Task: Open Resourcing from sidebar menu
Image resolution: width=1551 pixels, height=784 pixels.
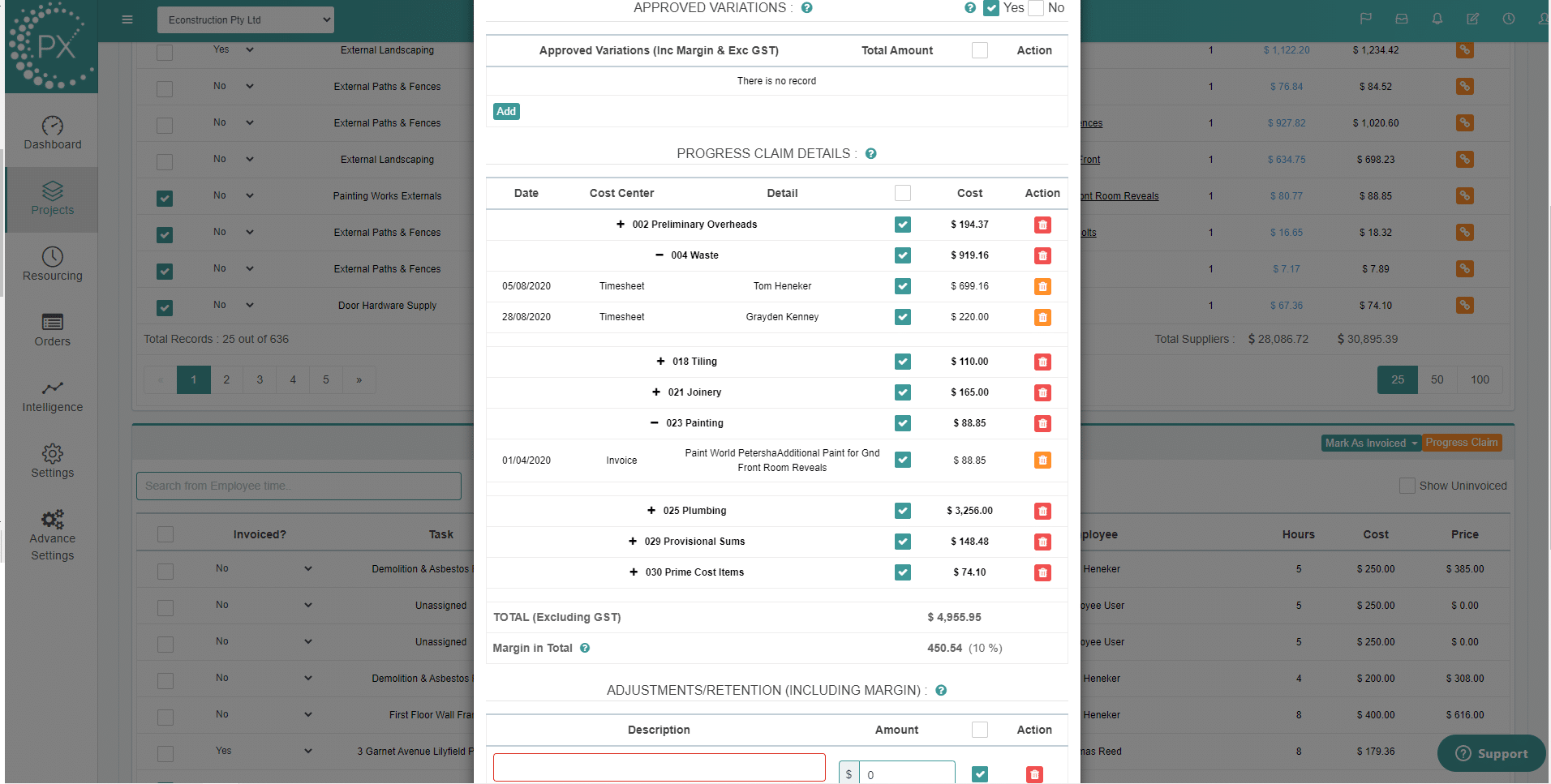Action: (53, 265)
